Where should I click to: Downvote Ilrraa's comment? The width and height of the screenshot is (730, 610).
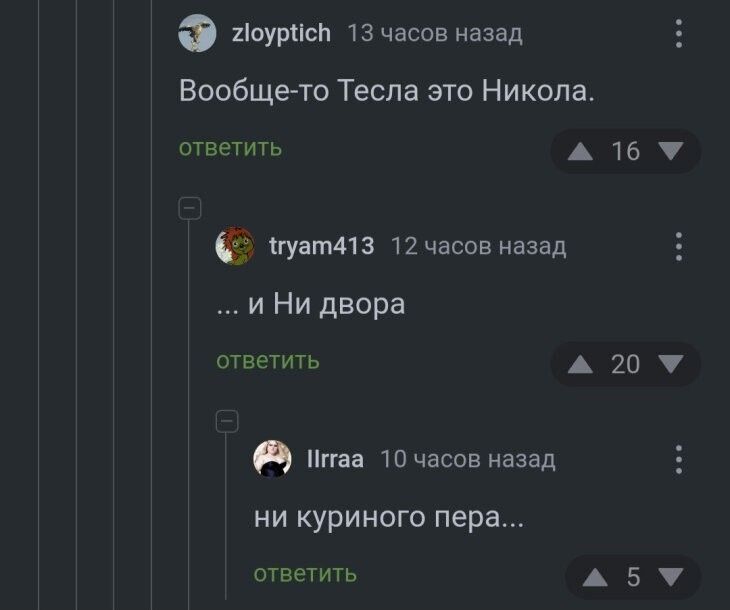671,577
